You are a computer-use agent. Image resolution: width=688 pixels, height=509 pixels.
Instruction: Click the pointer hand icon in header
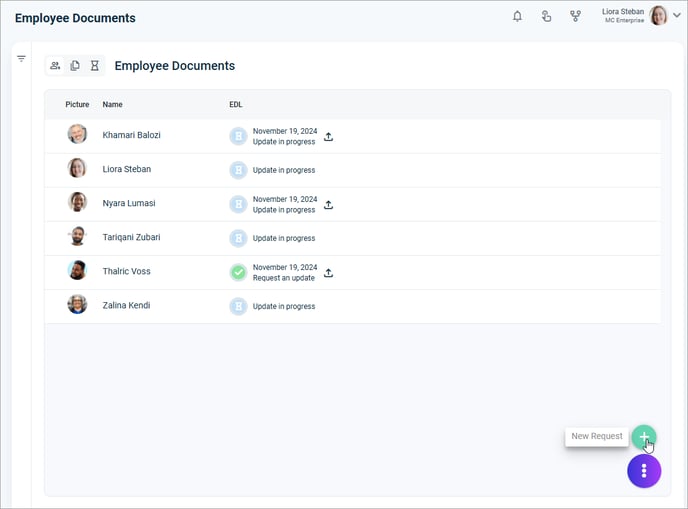[546, 16]
